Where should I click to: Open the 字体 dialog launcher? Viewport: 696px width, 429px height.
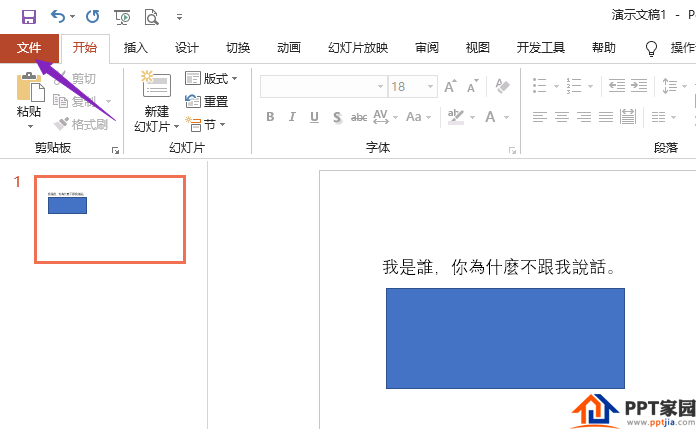pos(512,151)
